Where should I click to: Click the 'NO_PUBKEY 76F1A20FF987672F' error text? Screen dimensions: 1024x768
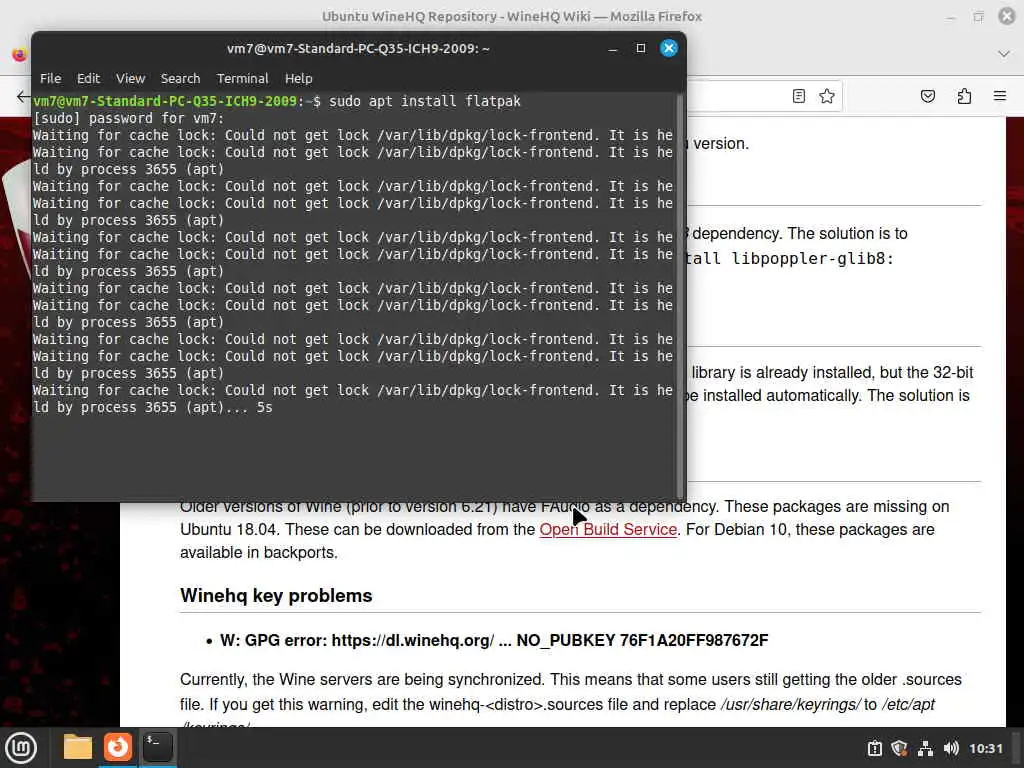[642, 640]
